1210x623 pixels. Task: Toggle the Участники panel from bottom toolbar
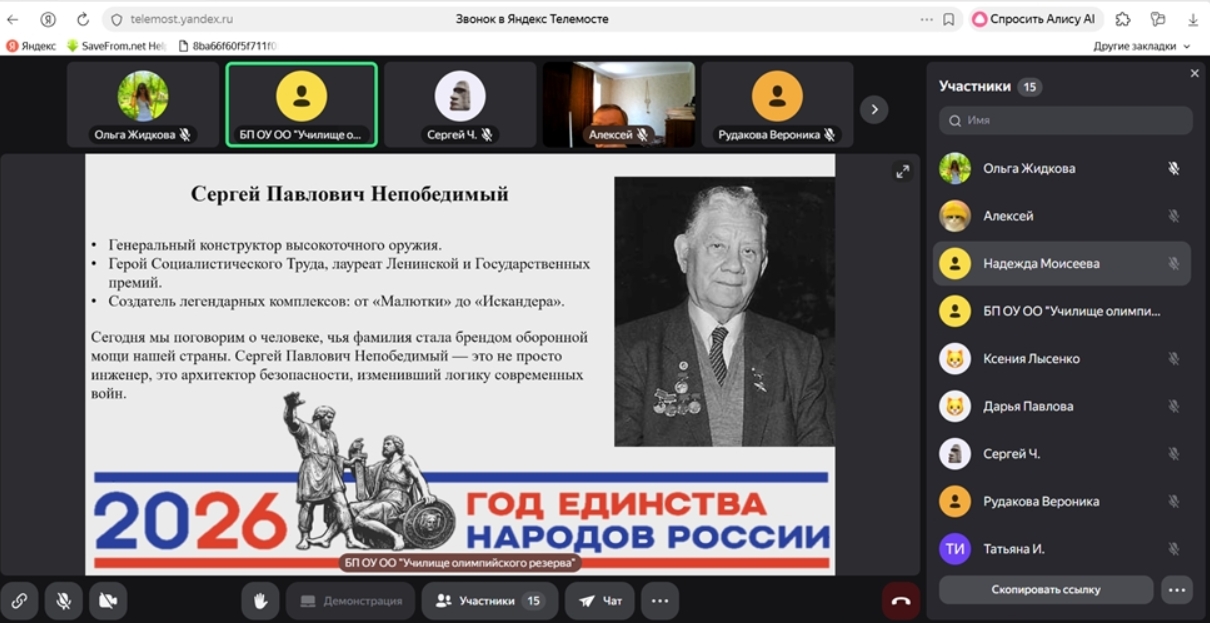click(489, 601)
